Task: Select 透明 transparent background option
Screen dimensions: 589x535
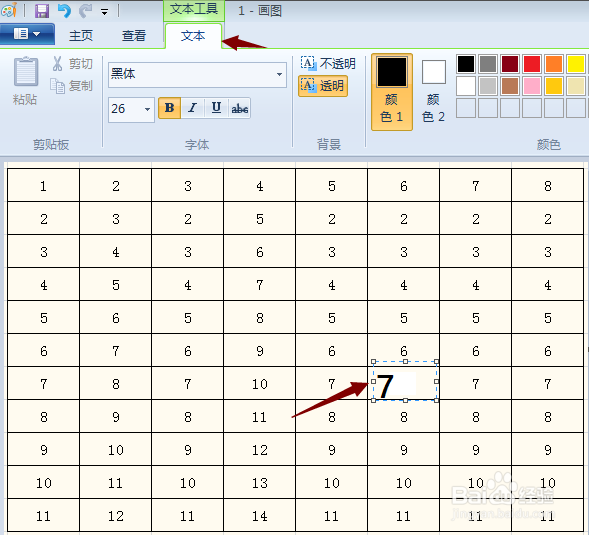Action: pos(323,86)
